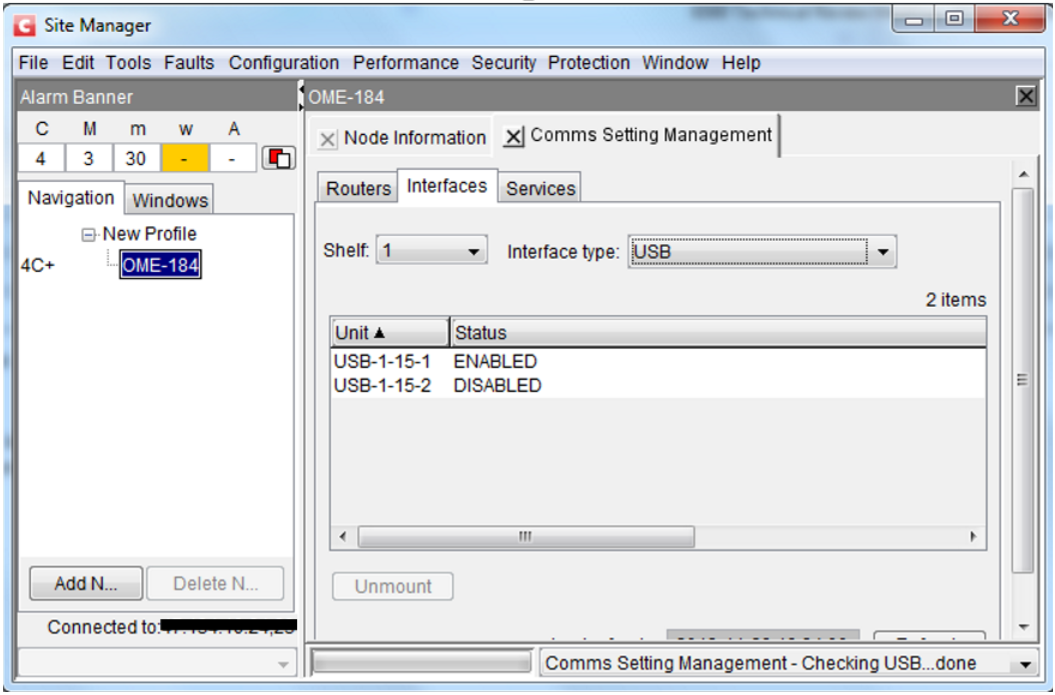Open the Configuration menu
The image size is (1055, 695).
pos(283,63)
